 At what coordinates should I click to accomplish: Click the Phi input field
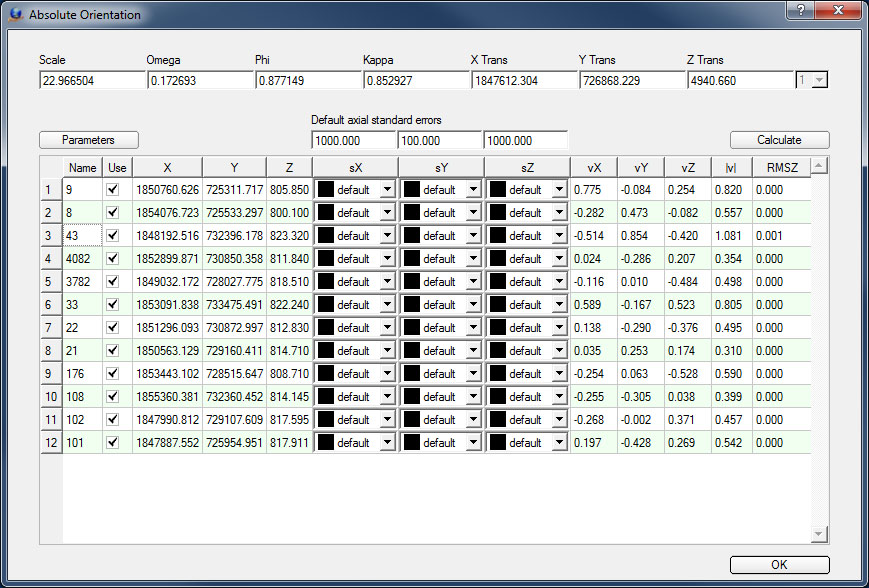(308, 80)
